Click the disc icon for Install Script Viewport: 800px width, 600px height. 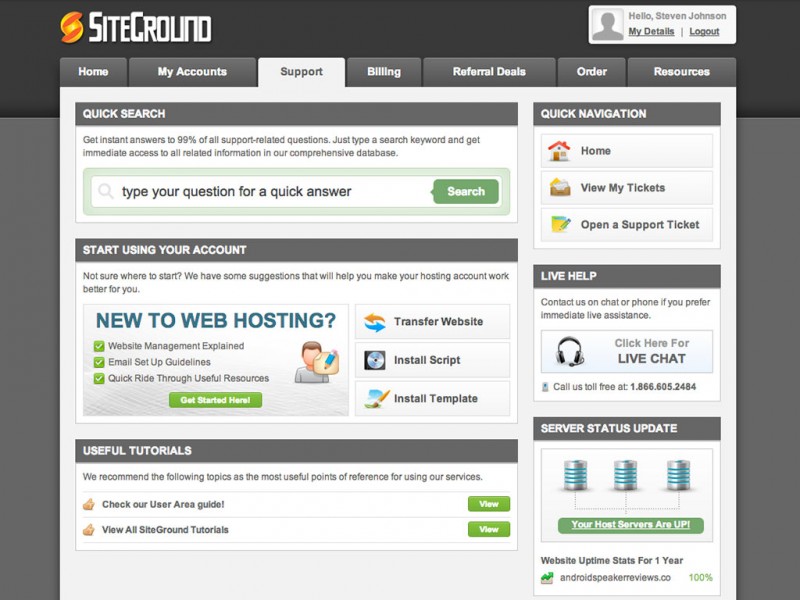tap(374, 360)
